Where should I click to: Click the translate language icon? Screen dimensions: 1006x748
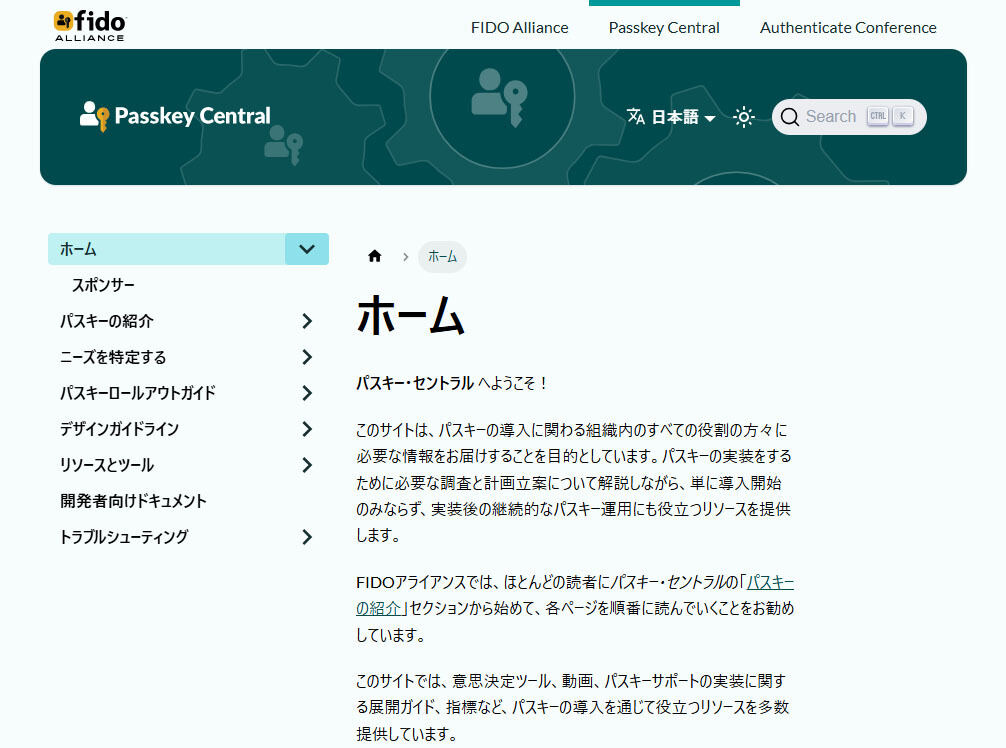click(636, 117)
